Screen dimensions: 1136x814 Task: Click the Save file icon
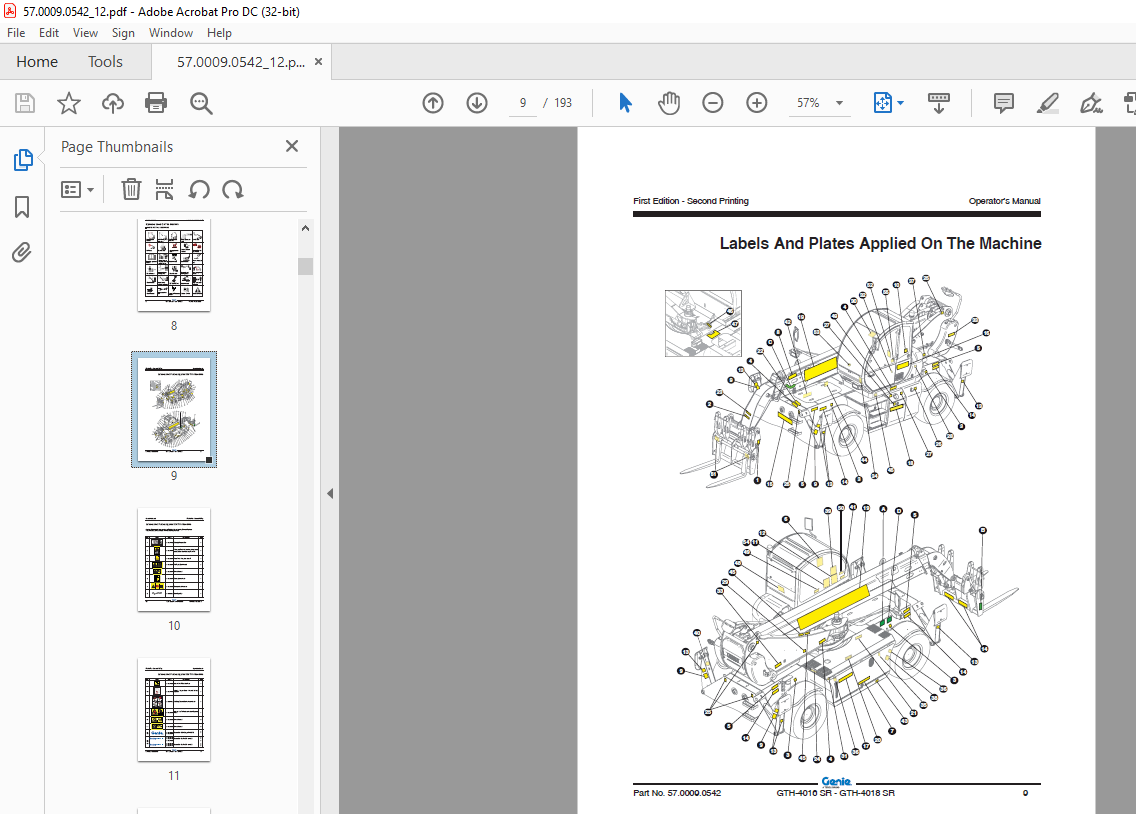pyautogui.click(x=25, y=103)
